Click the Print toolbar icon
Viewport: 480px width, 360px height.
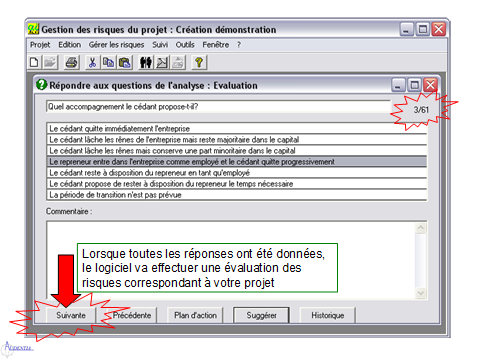71,62
